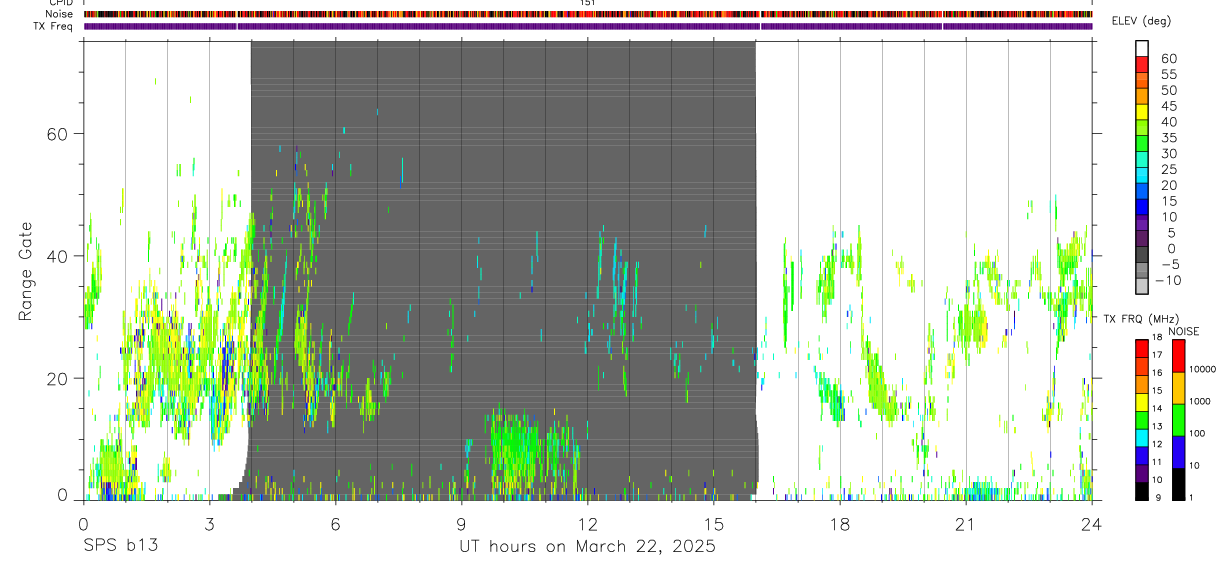Click the '30' label on ELEV color bar
1228x567 pixels.
tap(1167, 154)
